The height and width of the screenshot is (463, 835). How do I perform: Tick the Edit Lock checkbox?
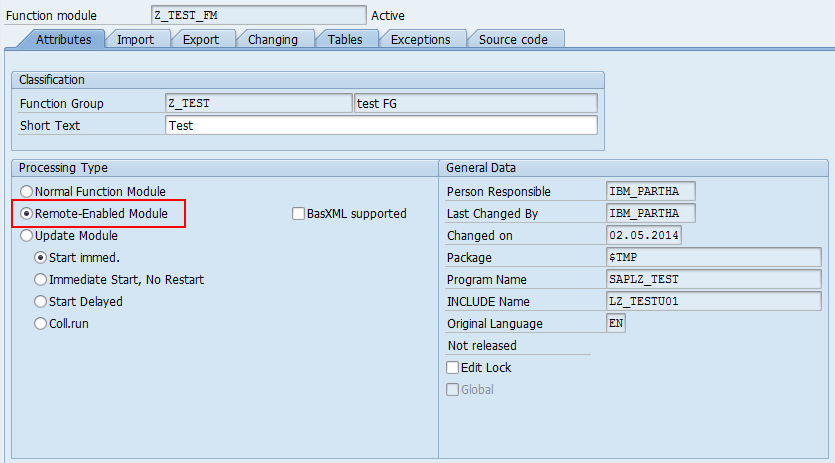[452, 368]
